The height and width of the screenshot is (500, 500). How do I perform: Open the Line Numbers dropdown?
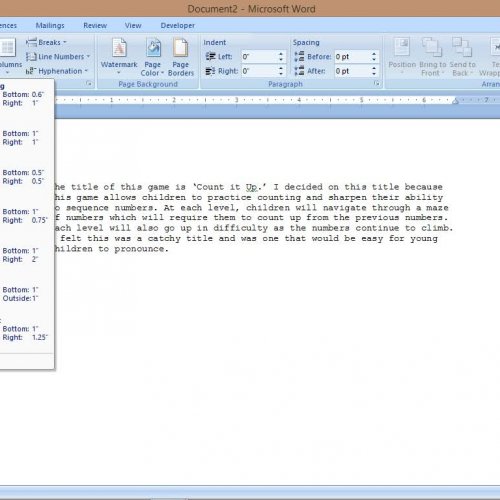pyautogui.click(x=58, y=57)
